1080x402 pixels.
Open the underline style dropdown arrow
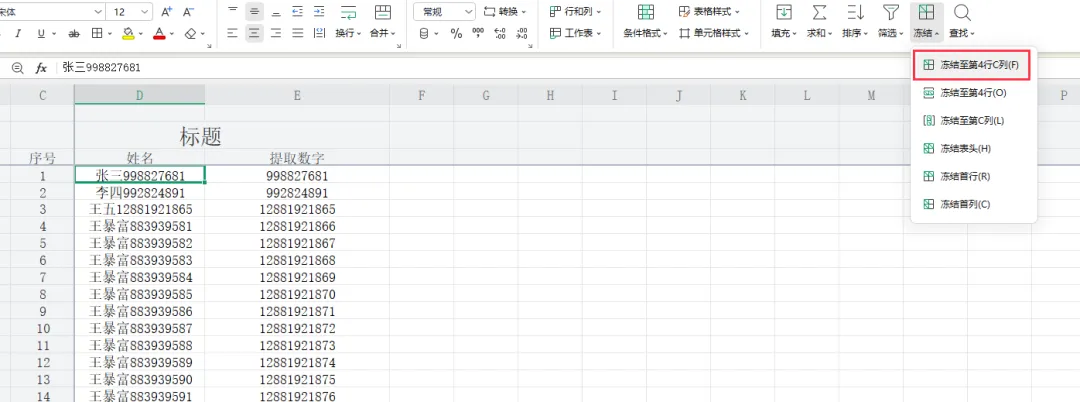54,33
